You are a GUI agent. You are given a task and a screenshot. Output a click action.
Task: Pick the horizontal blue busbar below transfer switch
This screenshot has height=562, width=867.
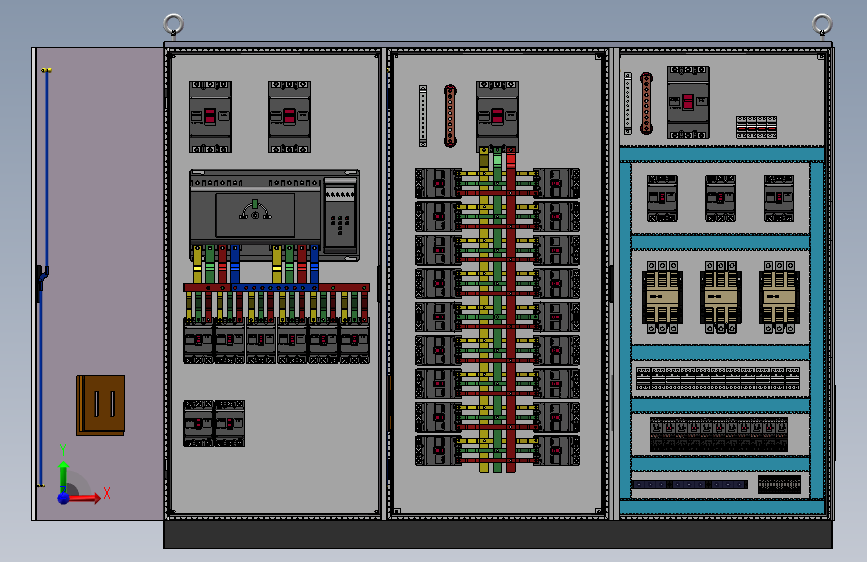click(x=275, y=288)
